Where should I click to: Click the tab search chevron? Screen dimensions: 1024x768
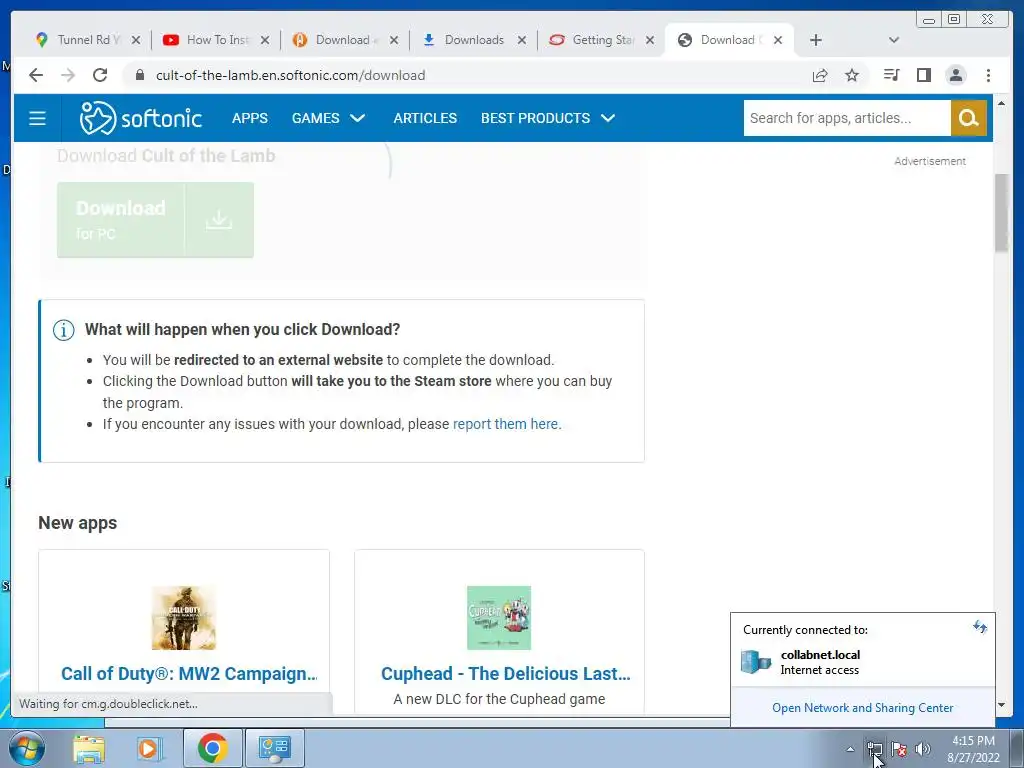tap(894, 40)
